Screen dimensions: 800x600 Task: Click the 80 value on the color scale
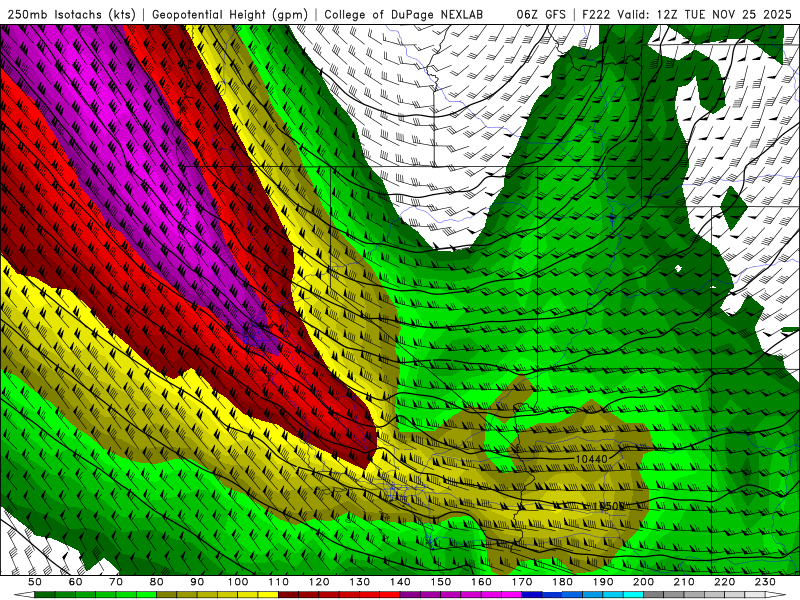pyautogui.click(x=157, y=582)
